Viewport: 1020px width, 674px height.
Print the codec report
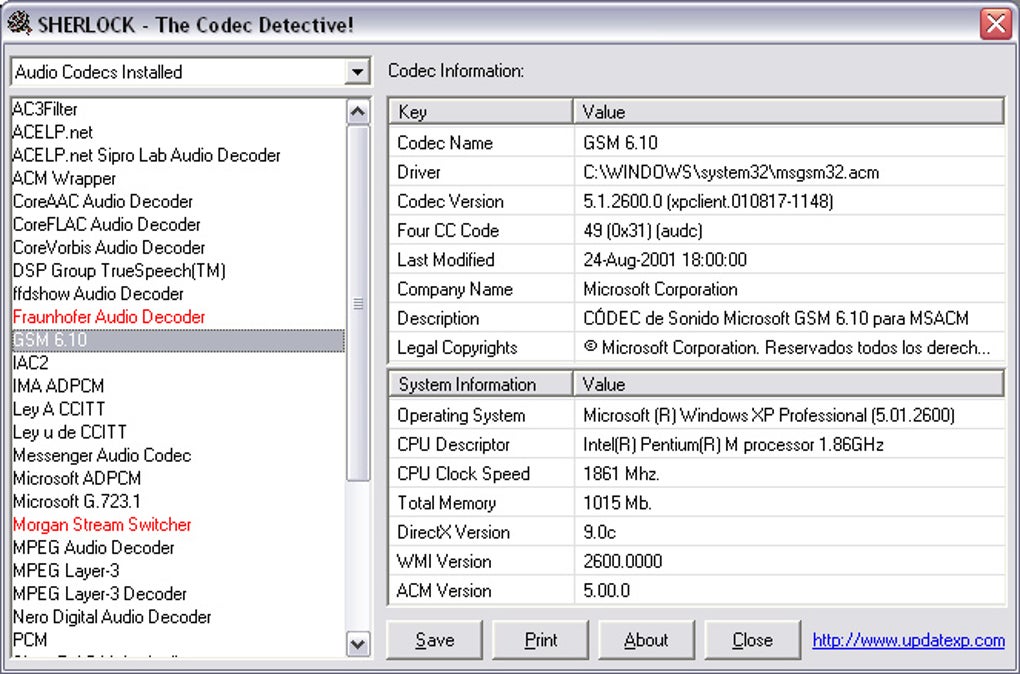pos(541,640)
